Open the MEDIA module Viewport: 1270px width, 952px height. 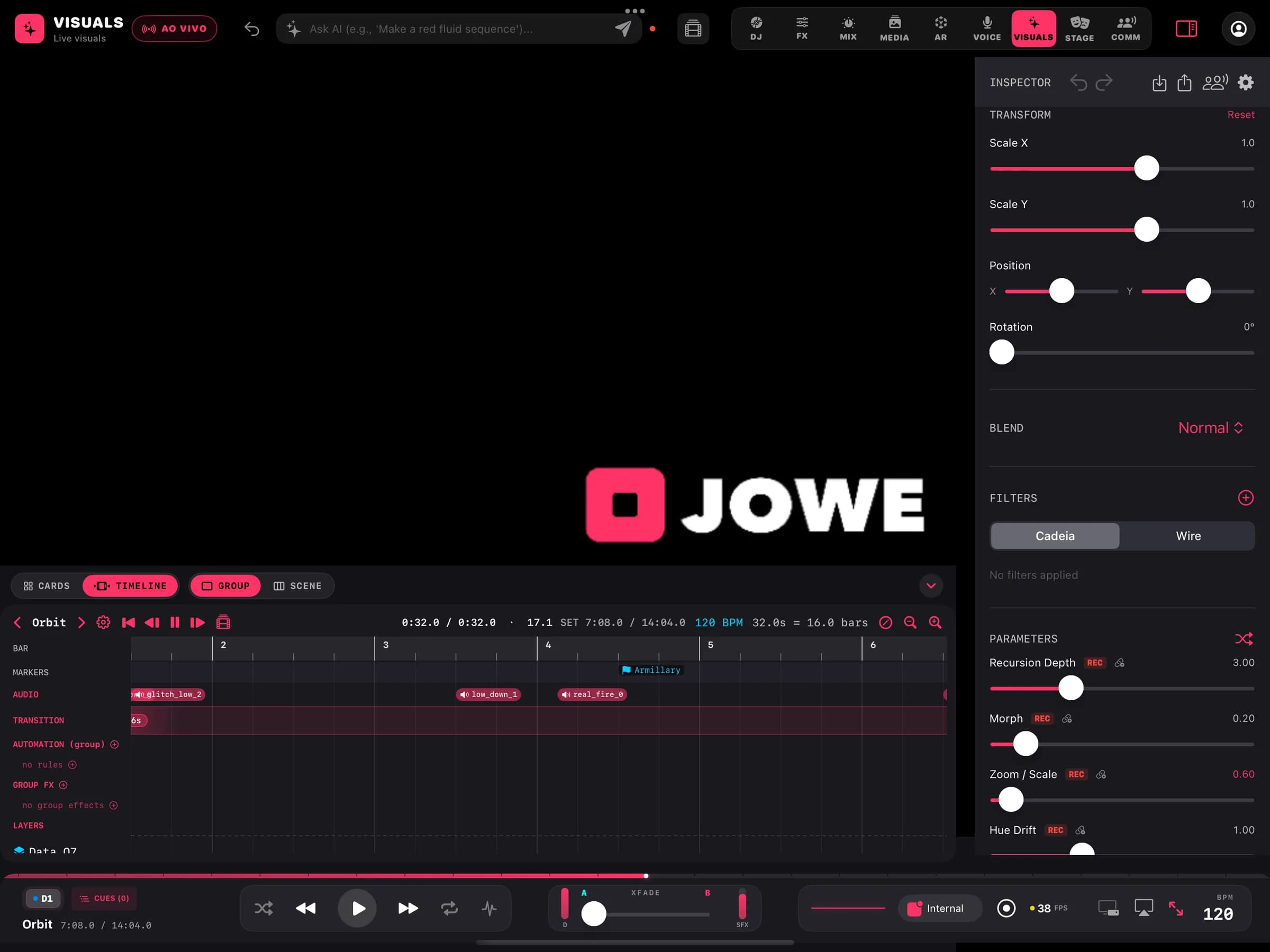click(894, 28)
